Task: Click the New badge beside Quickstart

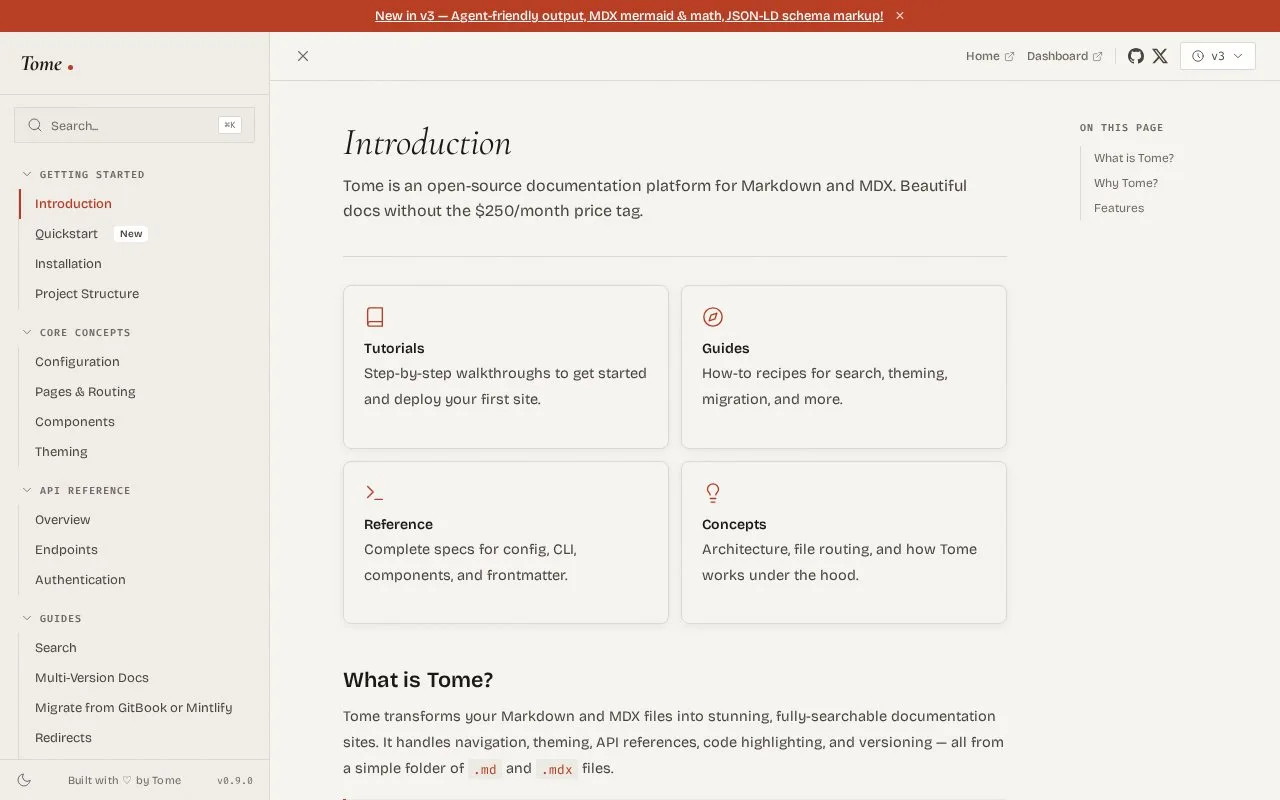Action: click(x=131, y=234)
